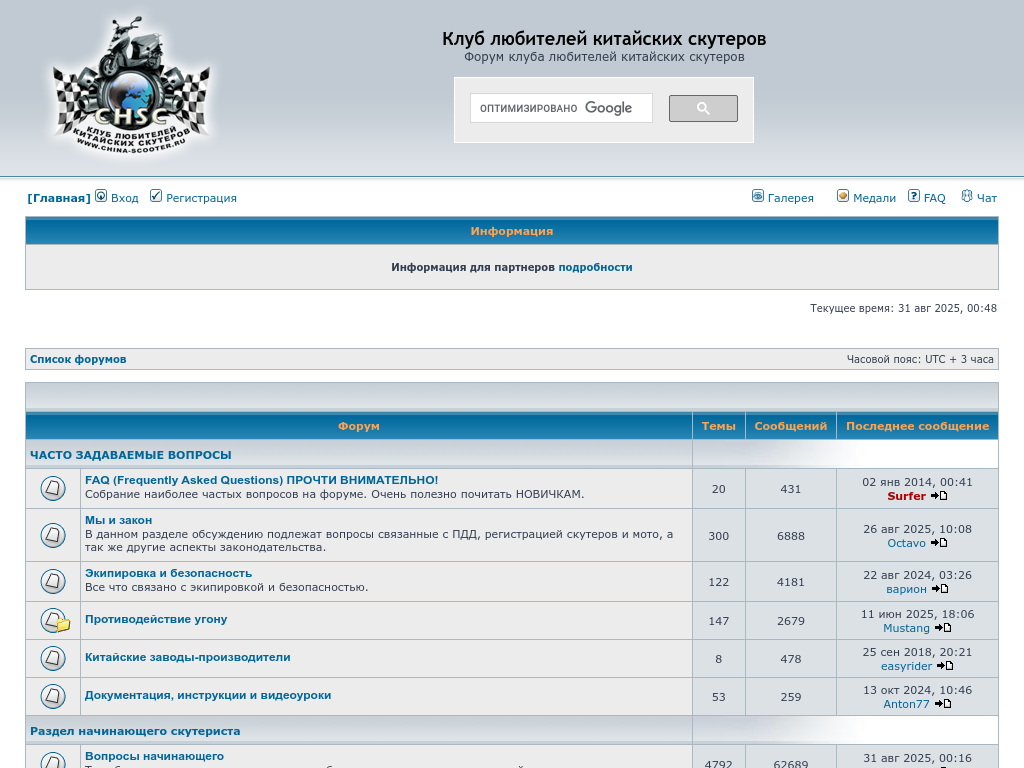Go to the Главная main page
Image resolution: width=1024 pixels, height=768 pixels.
point(59,198)
